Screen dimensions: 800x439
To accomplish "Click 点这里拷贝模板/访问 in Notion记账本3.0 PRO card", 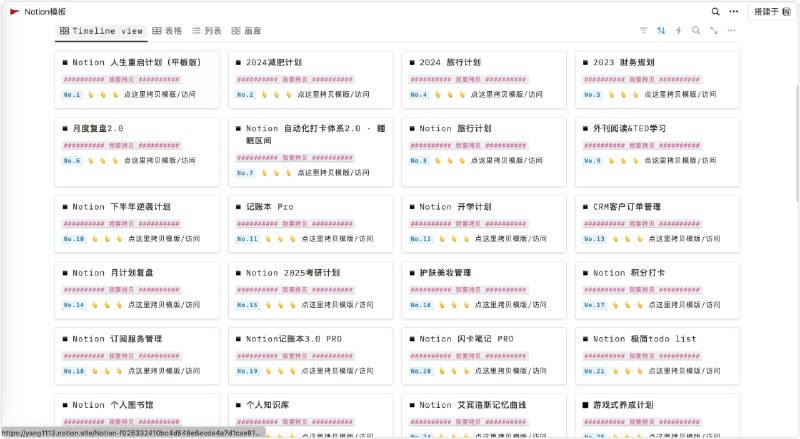I will click(337, 371).
